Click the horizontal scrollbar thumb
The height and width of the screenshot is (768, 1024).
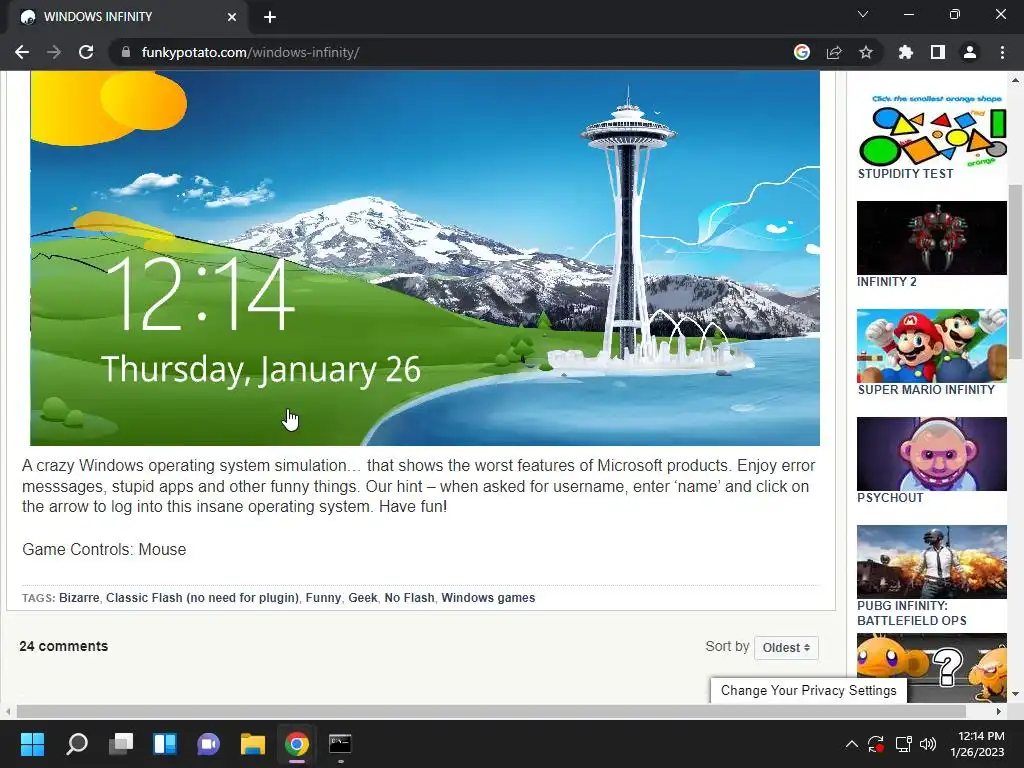(x=491, y=711)
